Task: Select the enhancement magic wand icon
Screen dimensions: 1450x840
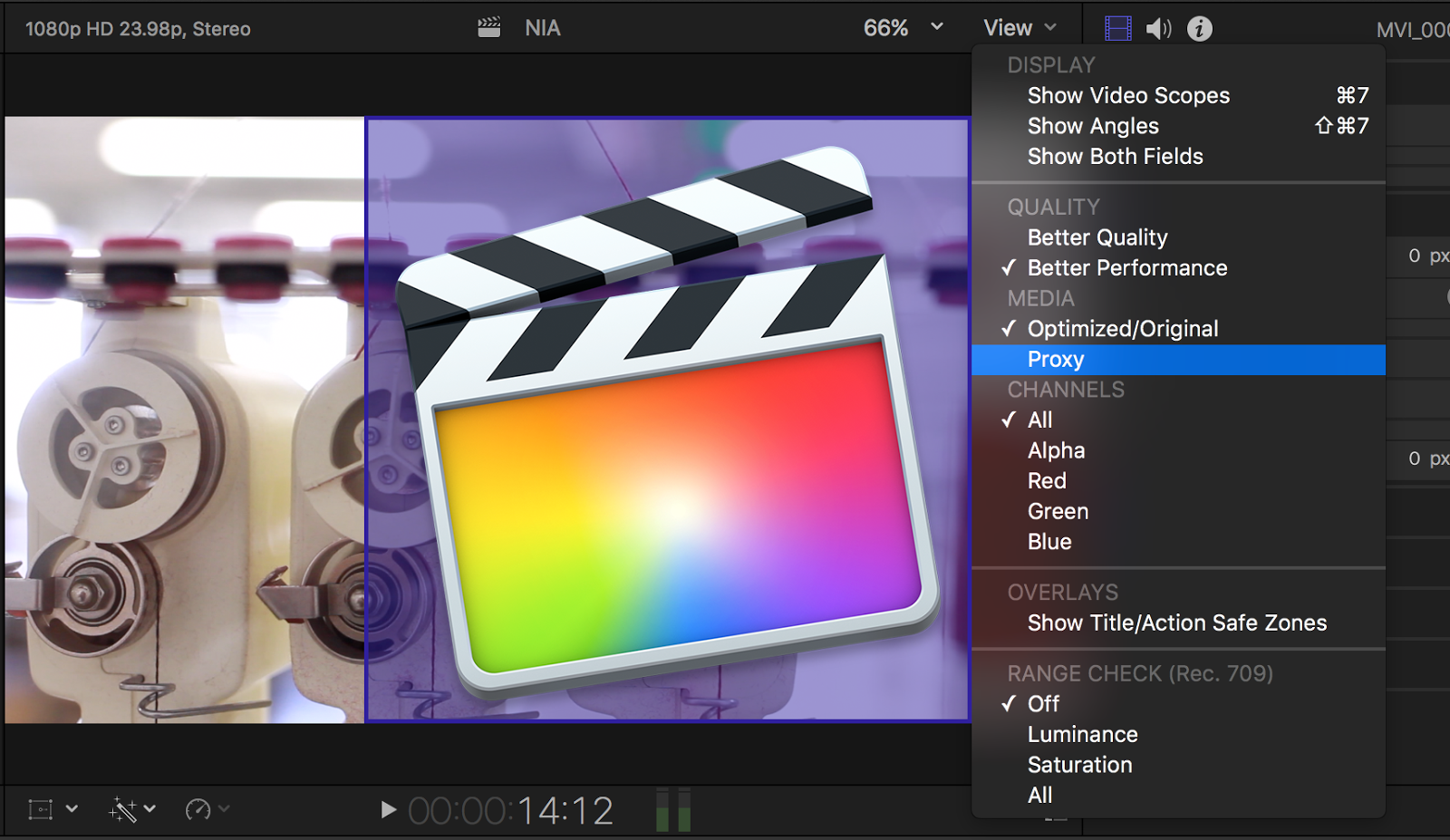Action: (122, 809)
